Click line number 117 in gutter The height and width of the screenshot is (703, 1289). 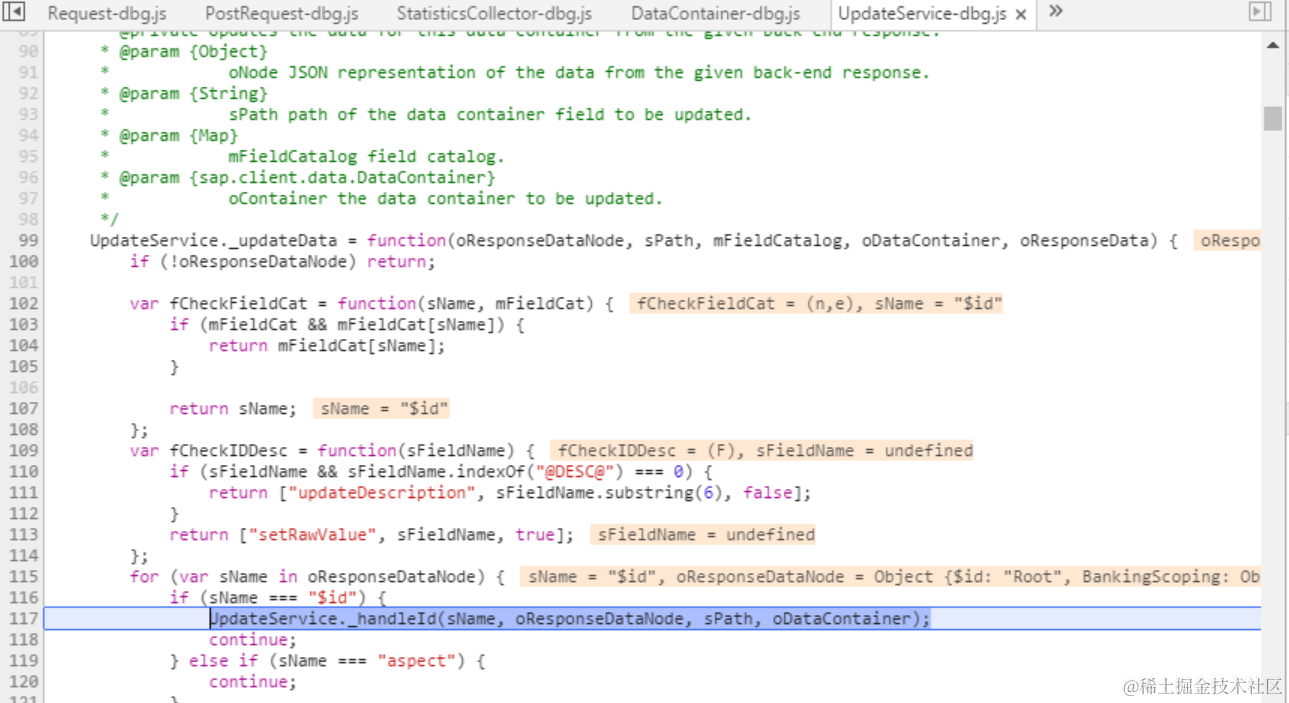tap(25, 618)
